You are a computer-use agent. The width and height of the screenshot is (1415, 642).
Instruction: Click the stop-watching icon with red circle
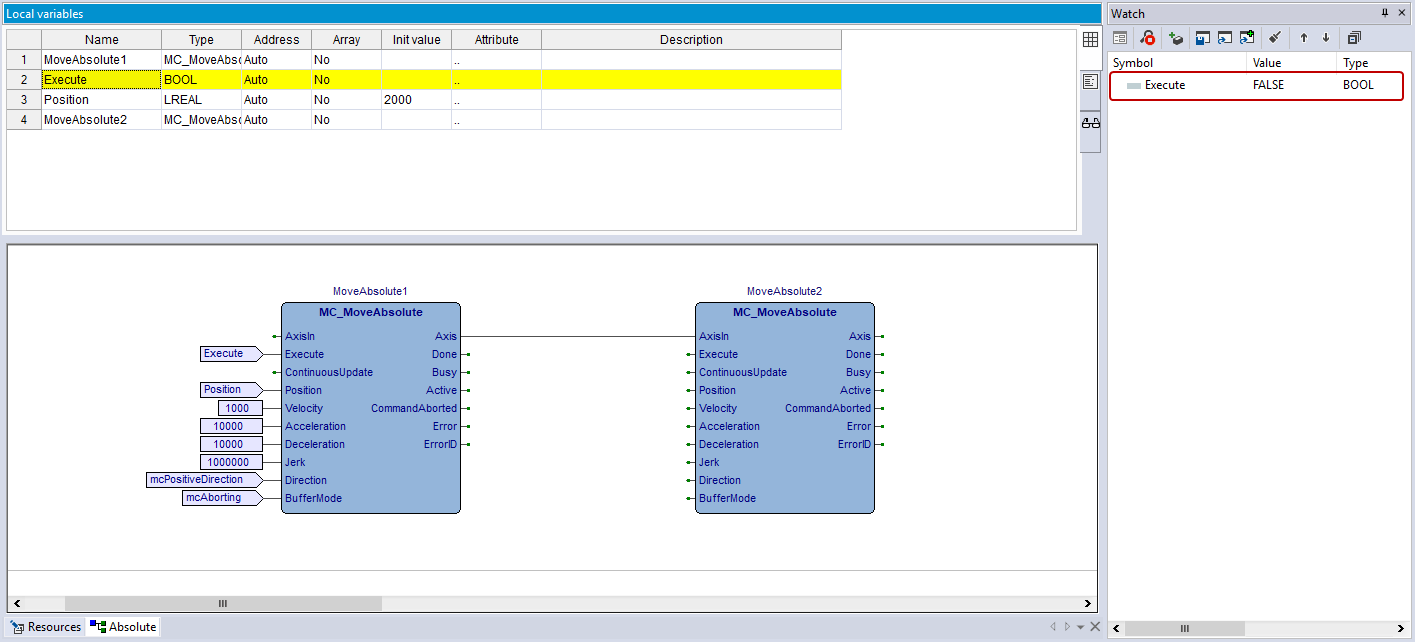point(1148,38)
